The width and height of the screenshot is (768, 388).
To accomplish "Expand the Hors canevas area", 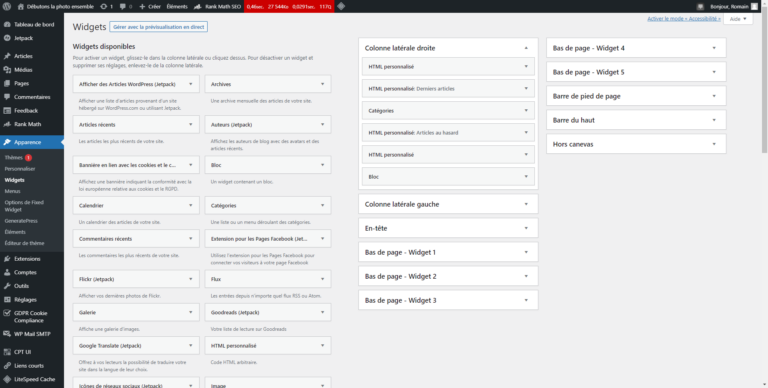I will point(714,144).
